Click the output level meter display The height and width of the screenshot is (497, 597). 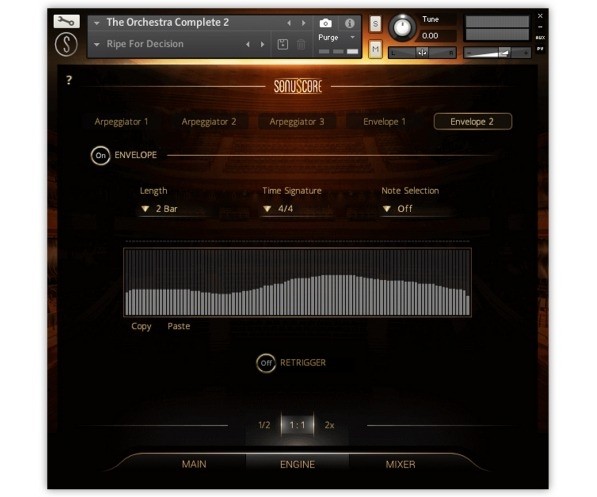pyautogui.click(x=497, y=28)
